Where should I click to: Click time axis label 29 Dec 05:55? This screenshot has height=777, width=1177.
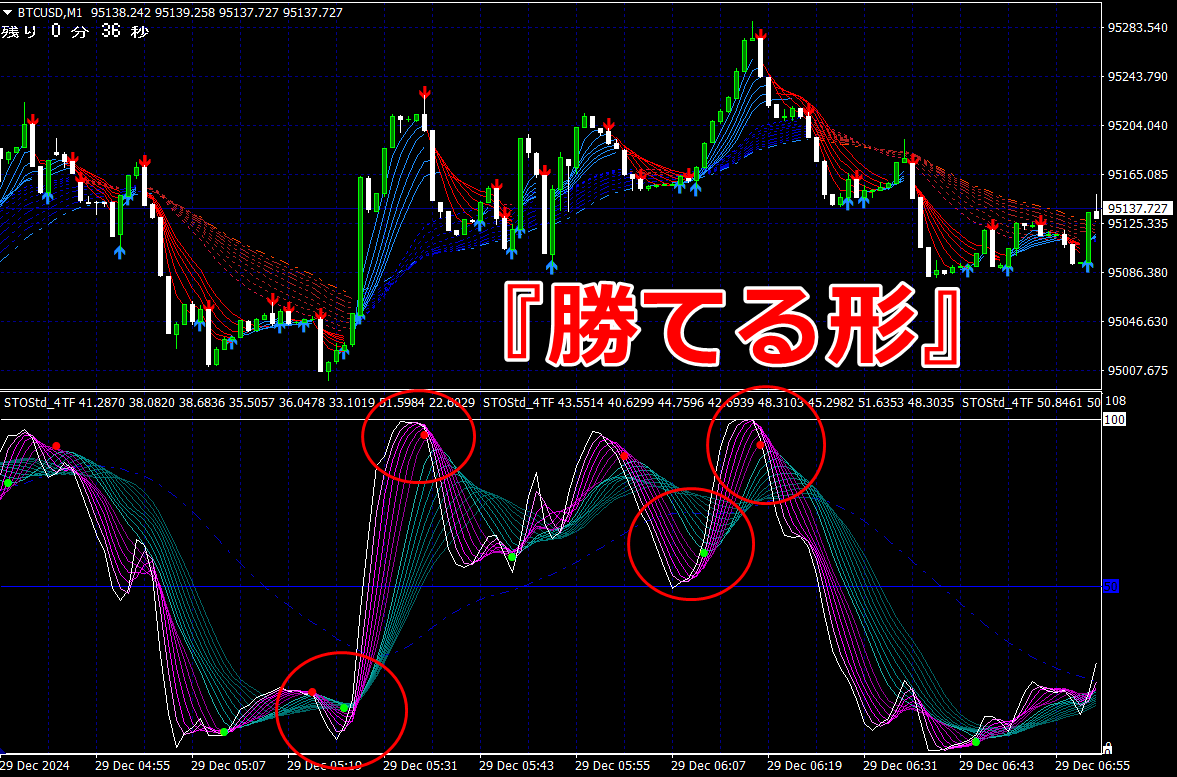(613, 766)
